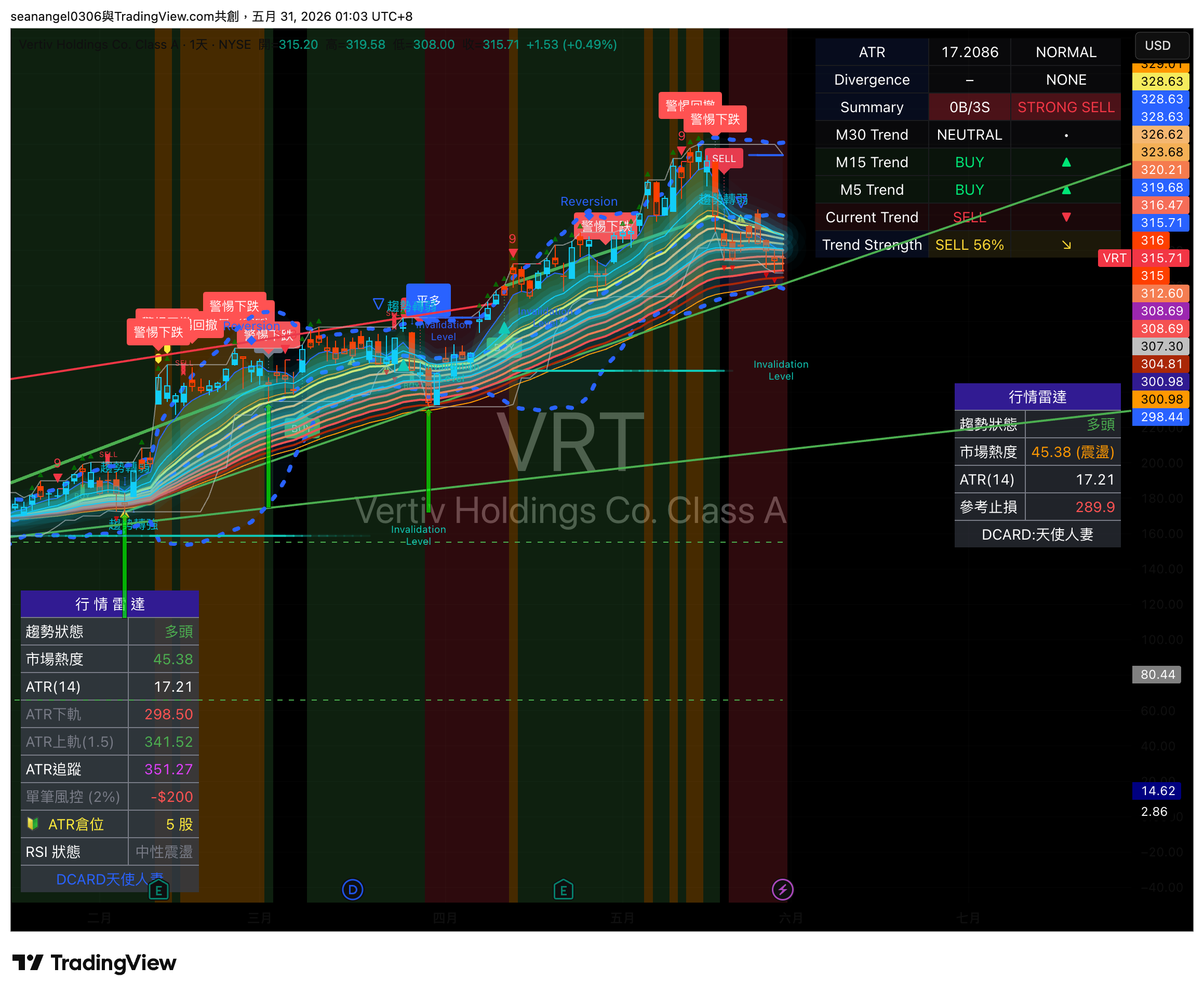Click the yellow 328.63 price label
This screenshot has width=1204, height=994.
(x=1160, y=82)
